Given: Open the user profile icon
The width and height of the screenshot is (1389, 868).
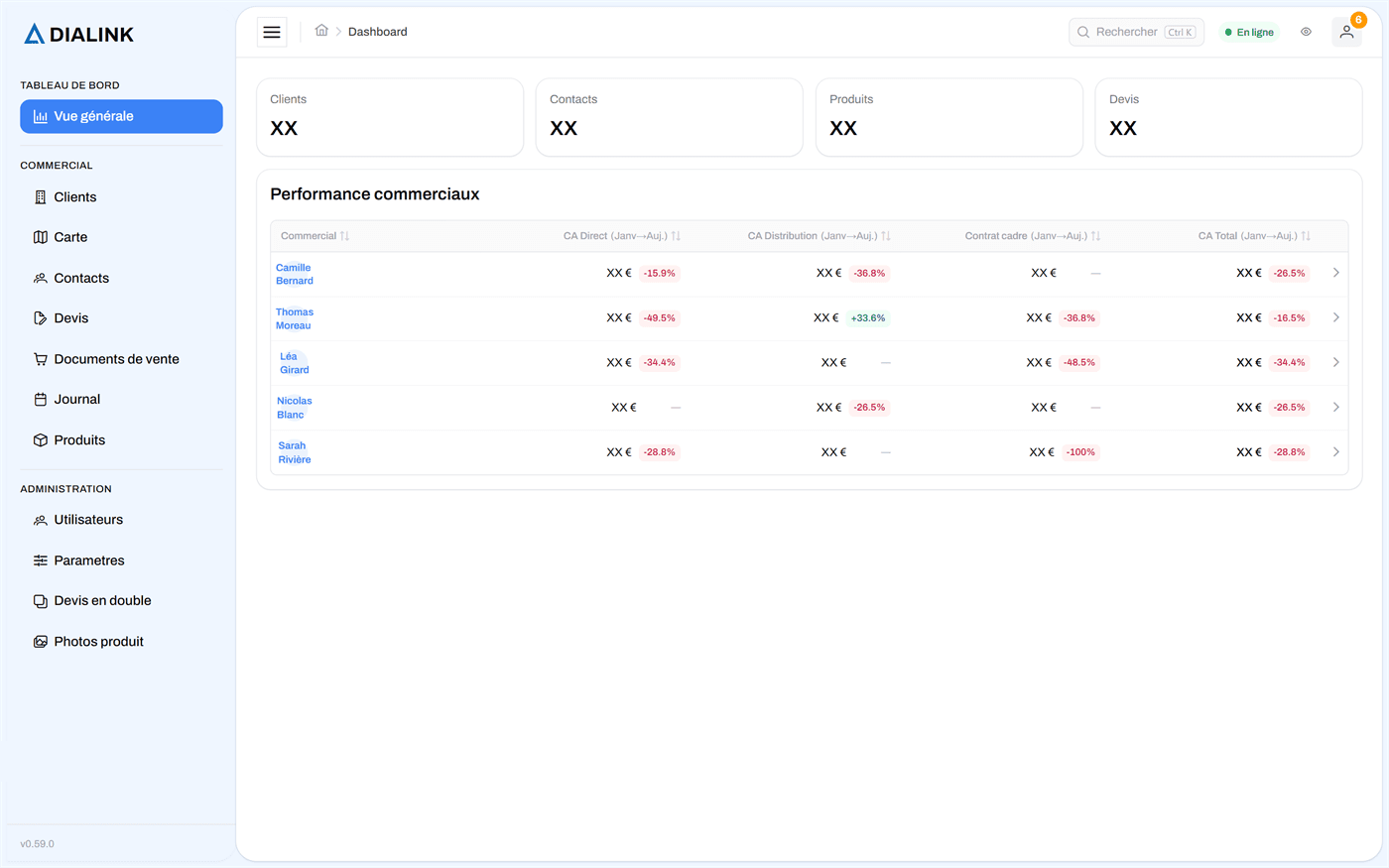Looking at the screenshot, I should [1346, 32].
